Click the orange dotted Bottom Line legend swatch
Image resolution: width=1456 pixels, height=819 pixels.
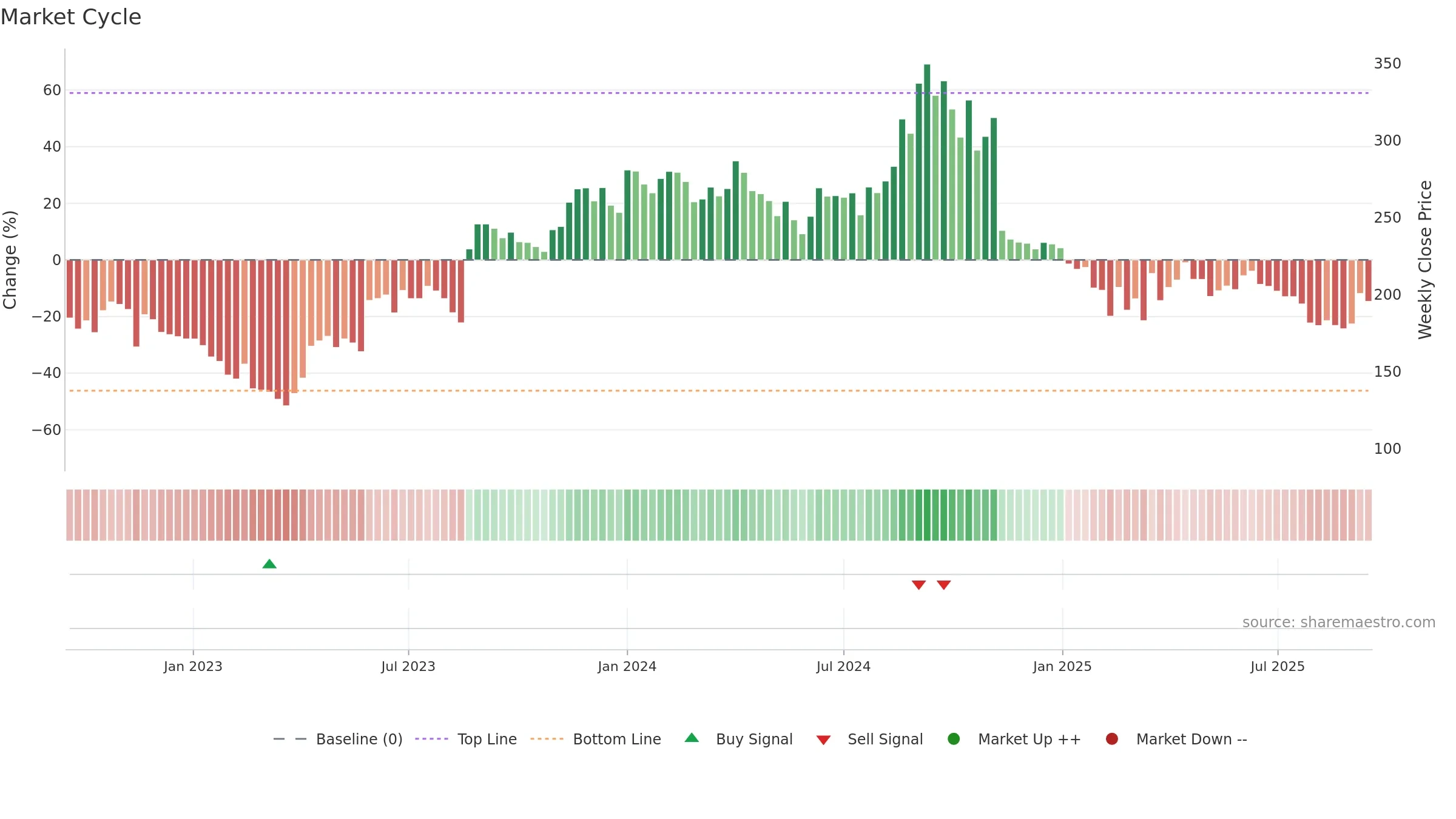(547, 739)
